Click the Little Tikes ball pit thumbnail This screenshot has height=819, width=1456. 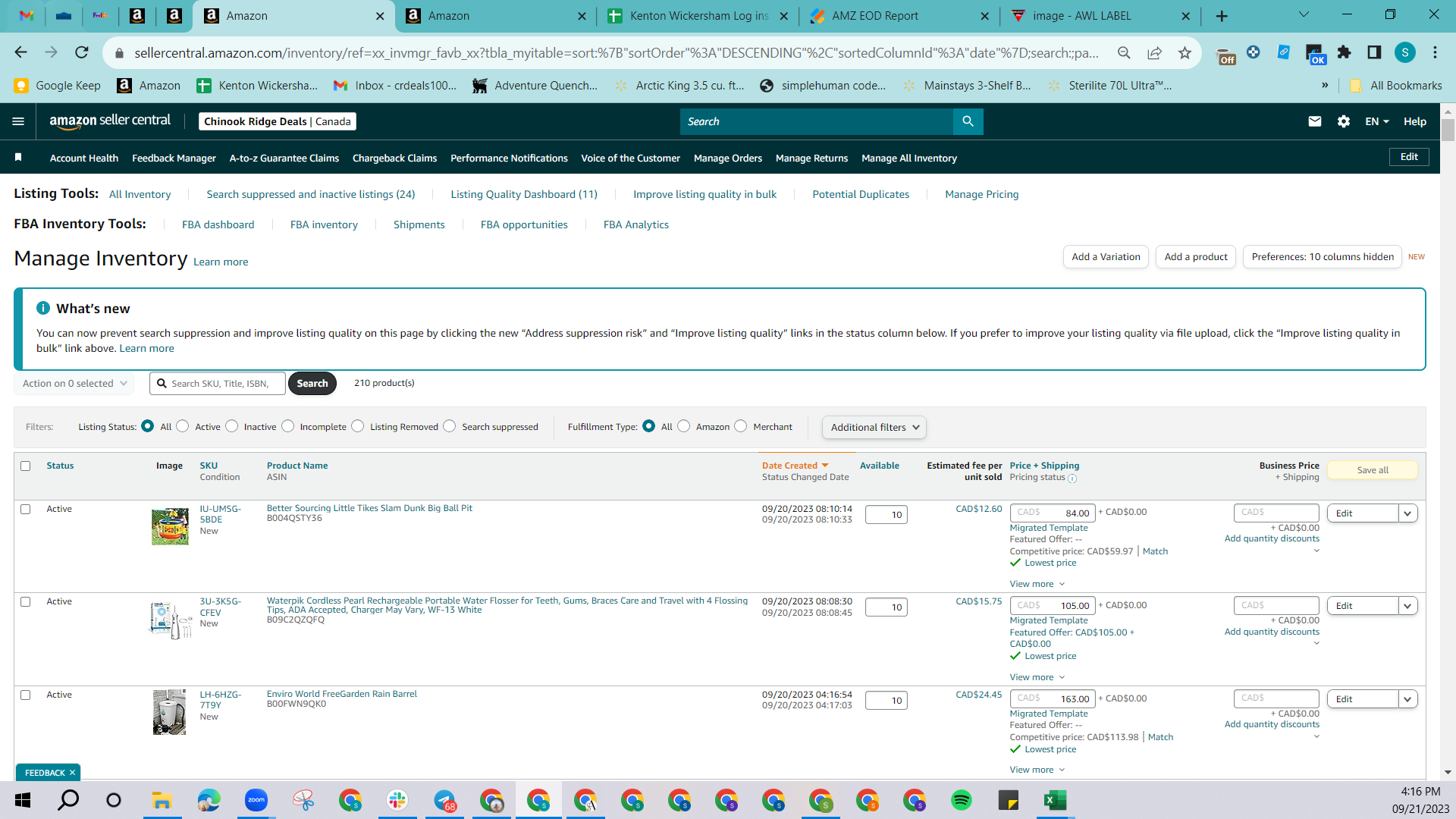[170, 526]
